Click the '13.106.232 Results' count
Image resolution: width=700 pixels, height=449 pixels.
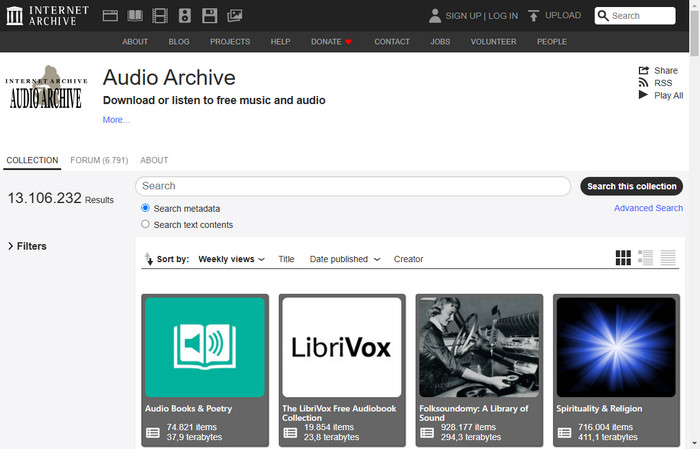pyautogui.click(x=60, y=198)
